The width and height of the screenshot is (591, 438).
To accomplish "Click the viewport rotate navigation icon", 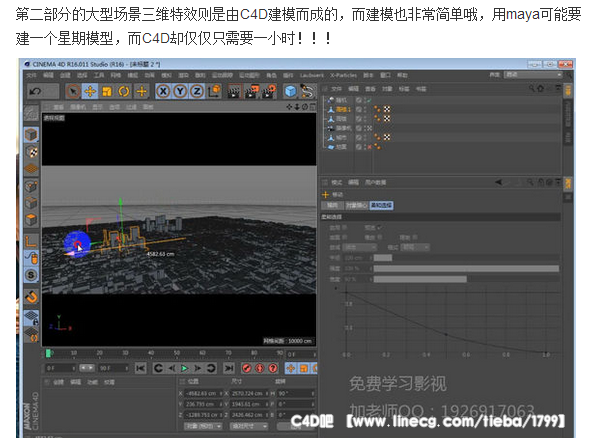I will tap(305, 107).
